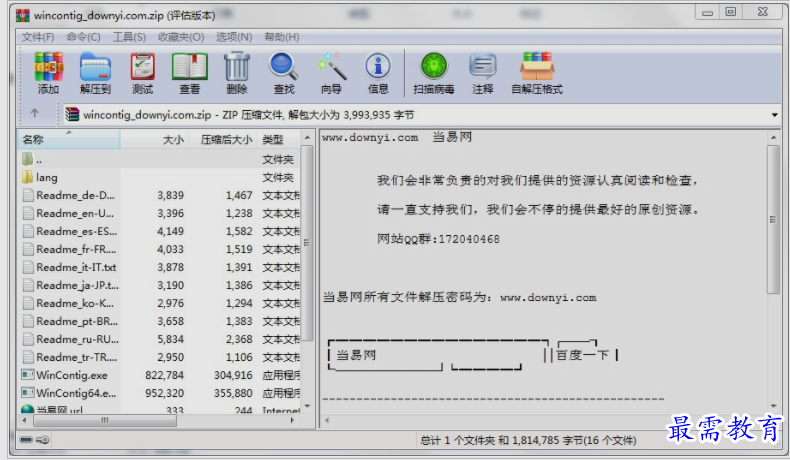This screenshot has width=790, height=460.
Task: Open the Help (帮助) menu
Action: pos(282,37)
